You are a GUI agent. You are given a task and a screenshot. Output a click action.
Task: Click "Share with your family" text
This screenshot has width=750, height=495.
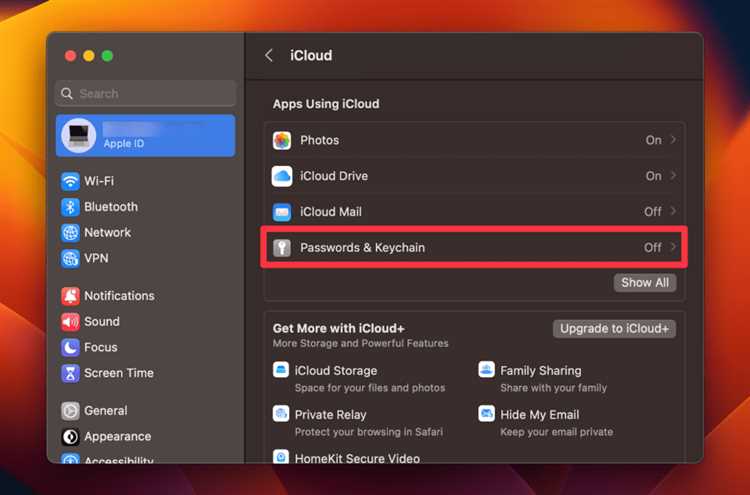point(553,388)
